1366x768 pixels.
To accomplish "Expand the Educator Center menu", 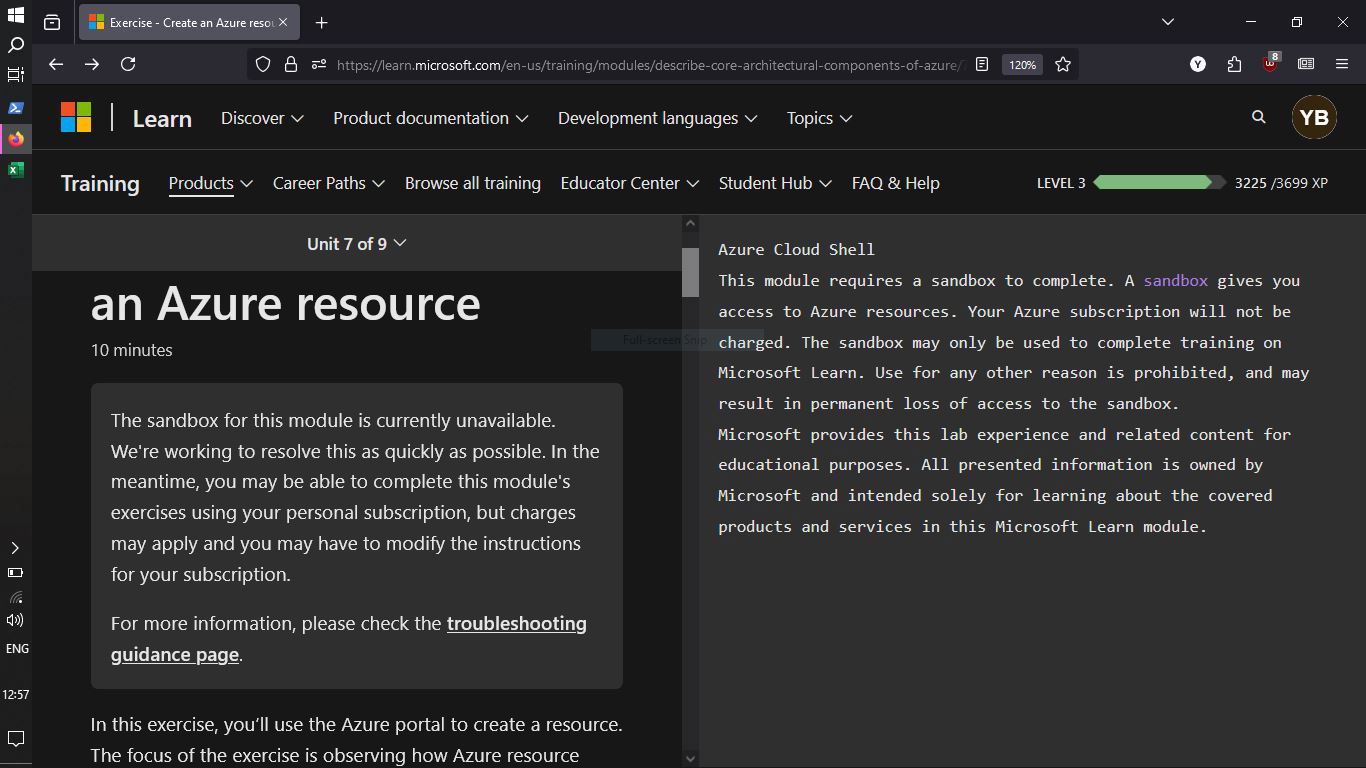I will [x=630, y=183].
